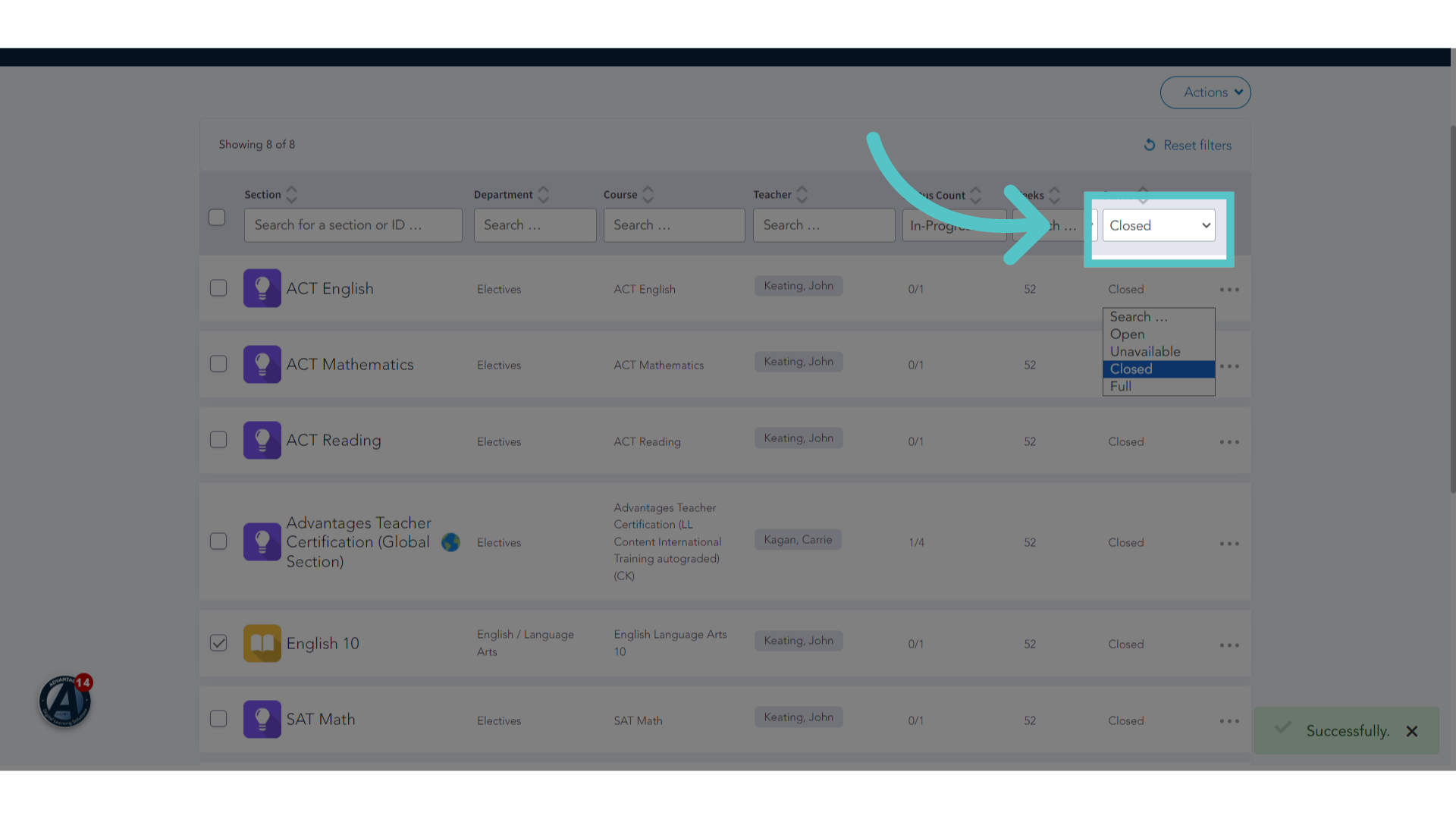1456x819 pixels.
Task: Open the Closed status filter dropdown
Action: (x=1159, y=225)
